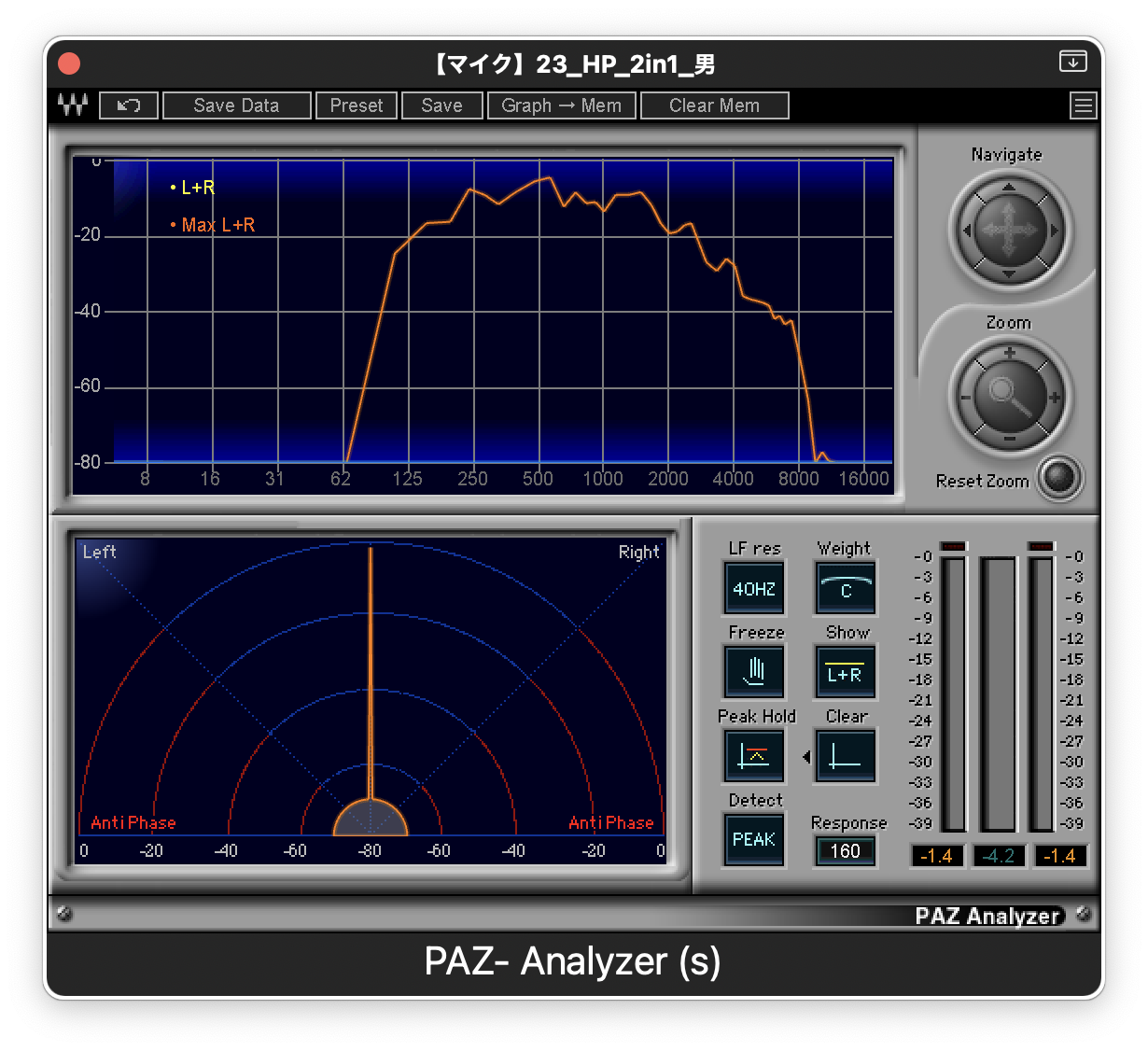The width and height of the screenshot is (1148, 1051).
Task: Change the Weight C curve selector
Action: pos(847,588)
